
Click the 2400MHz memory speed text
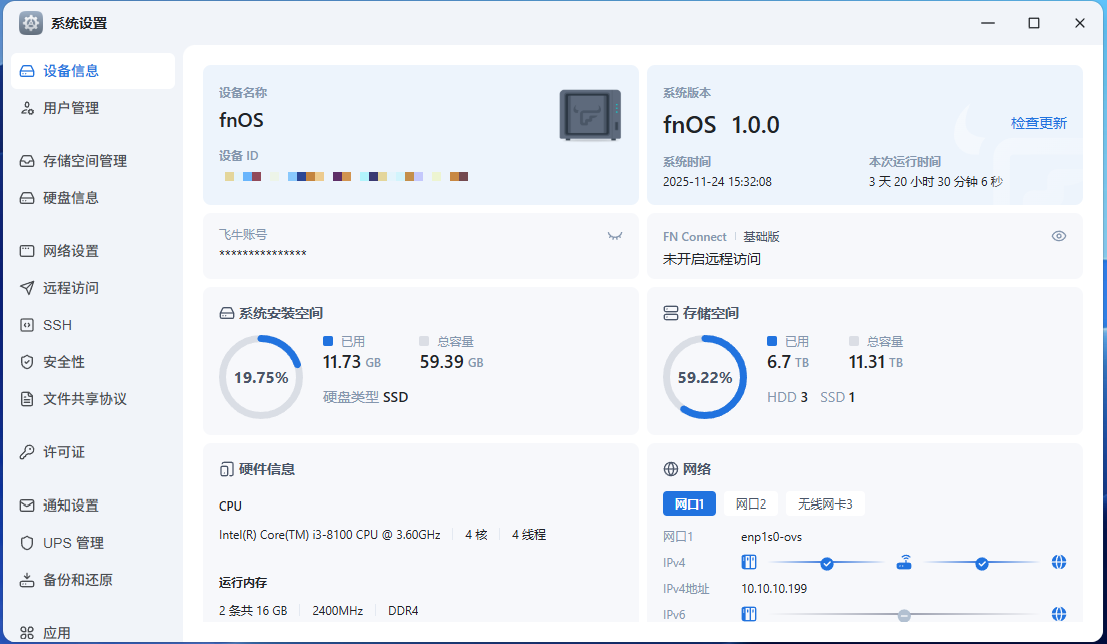click(337, 611)
